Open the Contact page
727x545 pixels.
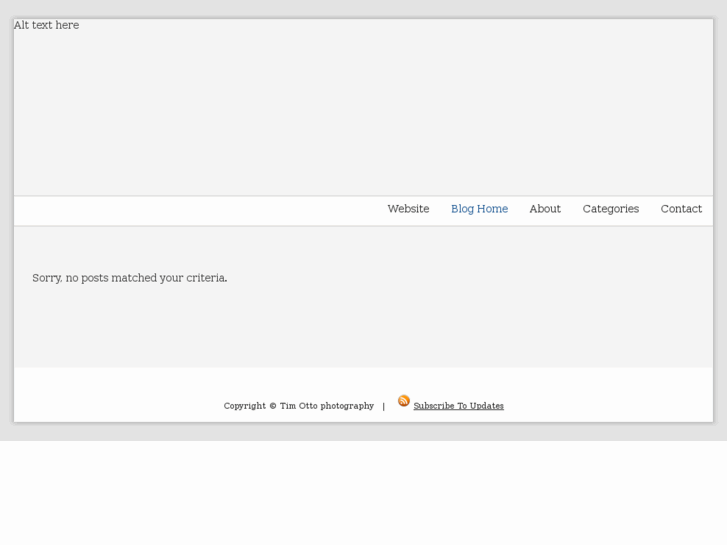pos(681,209)
